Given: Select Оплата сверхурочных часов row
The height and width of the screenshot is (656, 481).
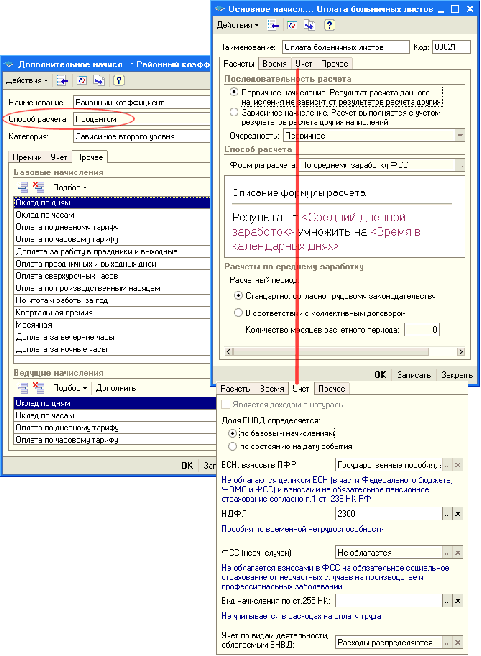Looking at the screenshot, I should (112, 276).
